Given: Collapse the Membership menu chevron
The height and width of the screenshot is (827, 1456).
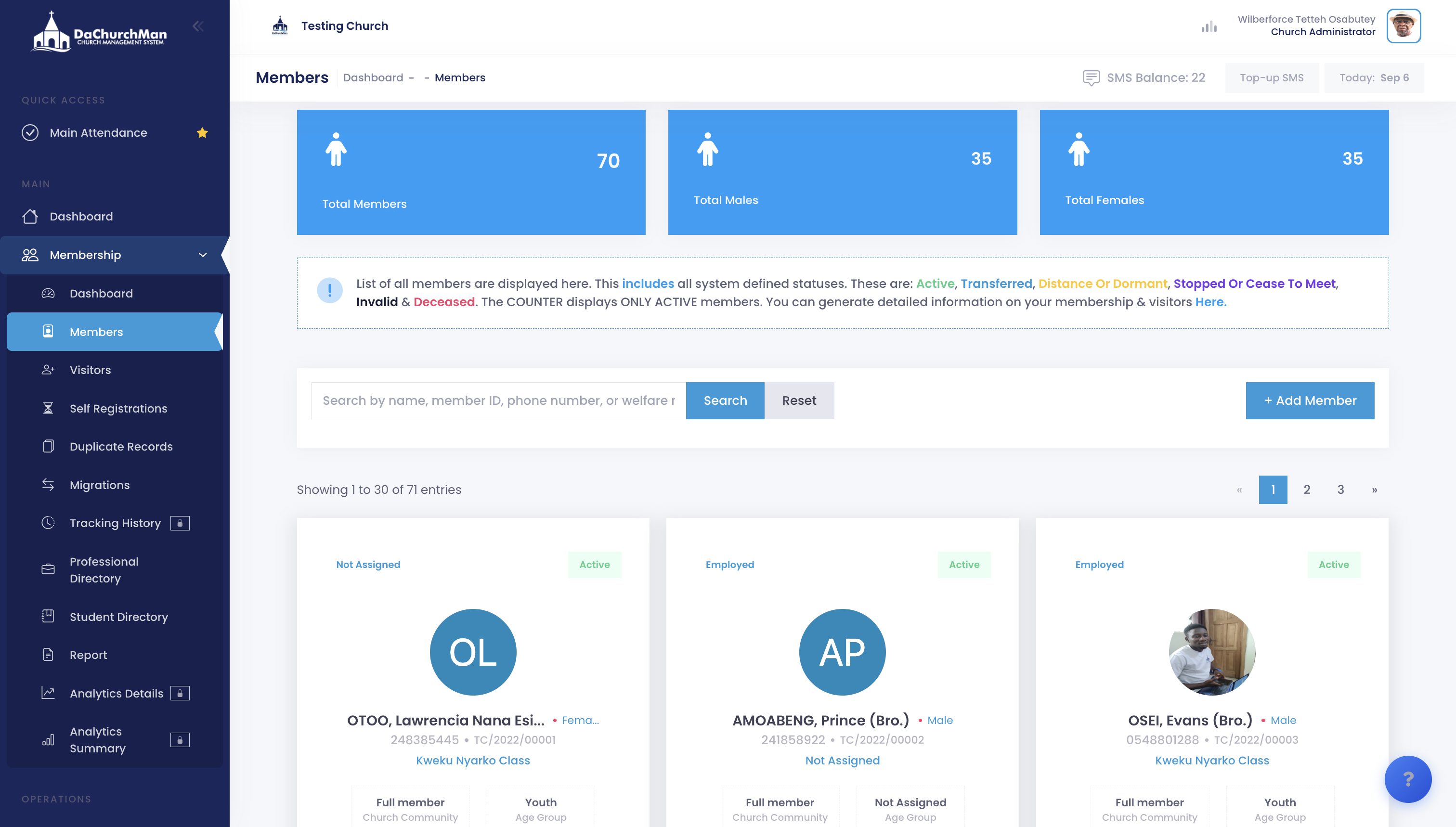Looking at the screenshot, I should tap(202, 255).
